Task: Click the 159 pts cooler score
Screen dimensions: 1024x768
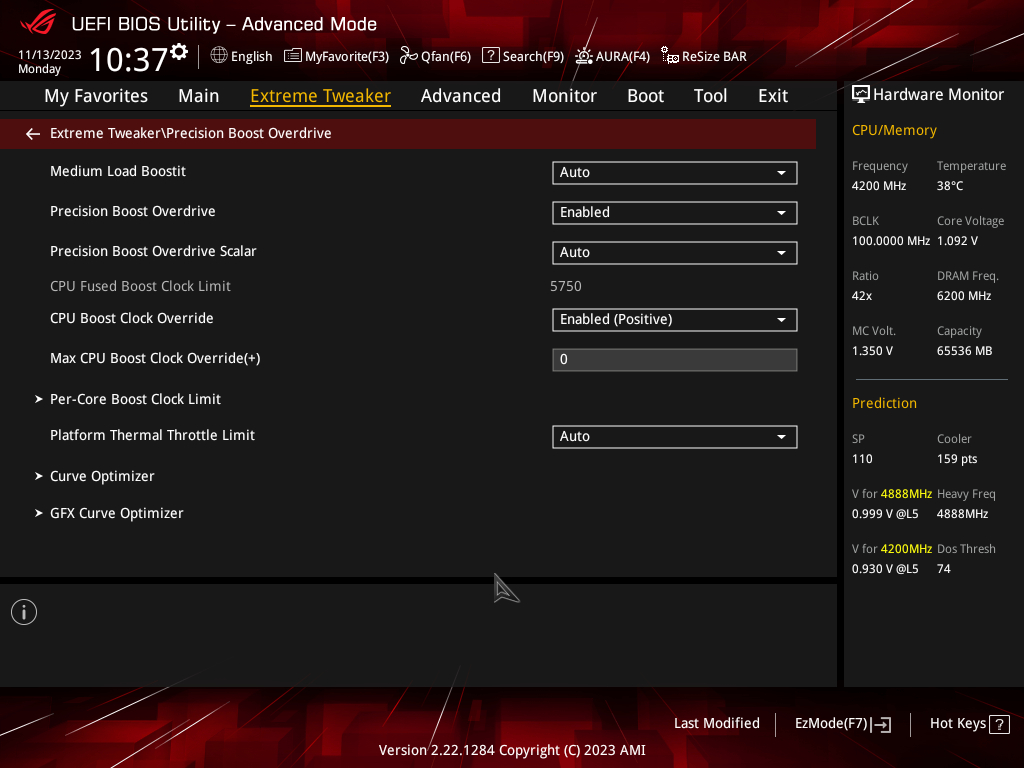Action: [x=957, y=459]
